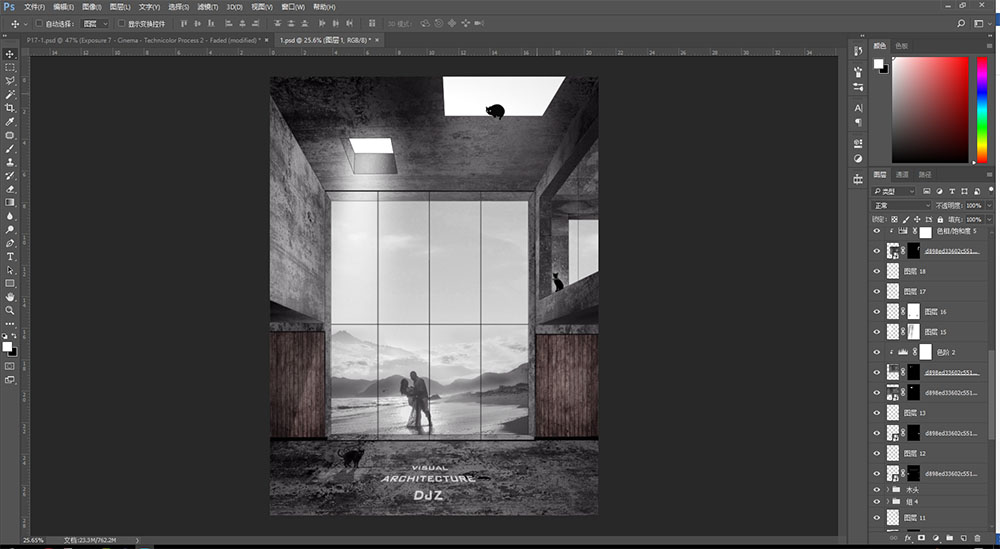Expand the 木头 layer group

tap(888, 490)
